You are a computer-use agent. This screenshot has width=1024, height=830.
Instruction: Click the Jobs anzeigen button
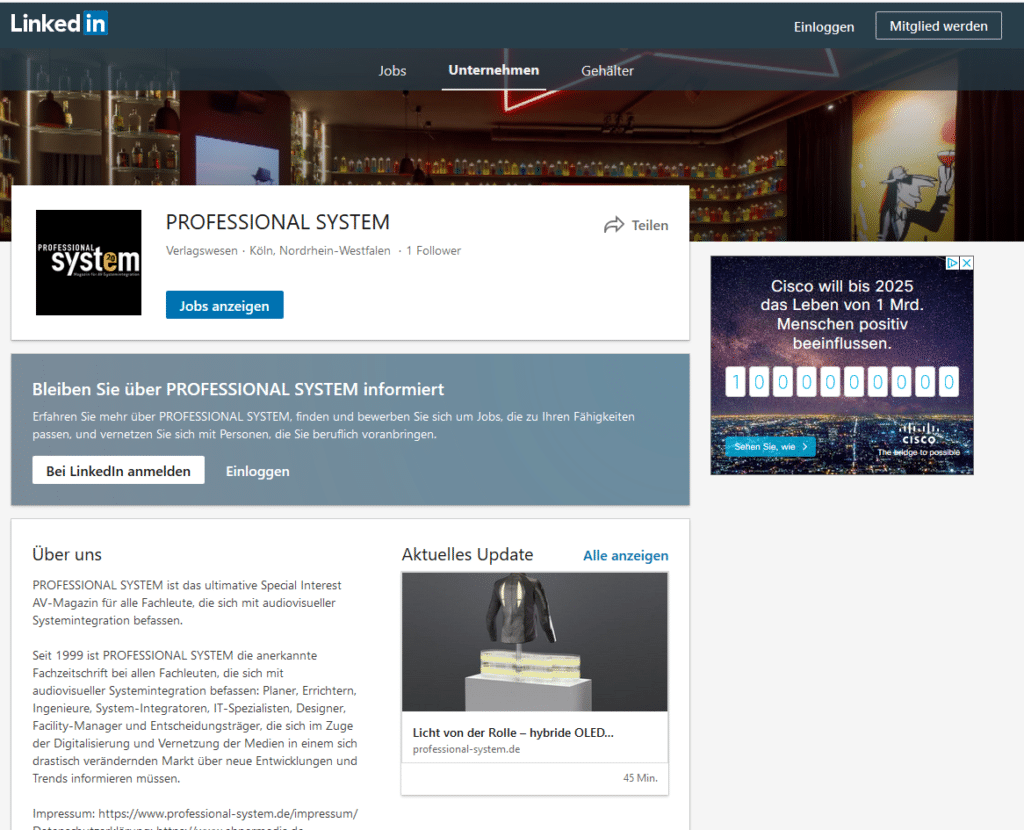pos(225,305)
